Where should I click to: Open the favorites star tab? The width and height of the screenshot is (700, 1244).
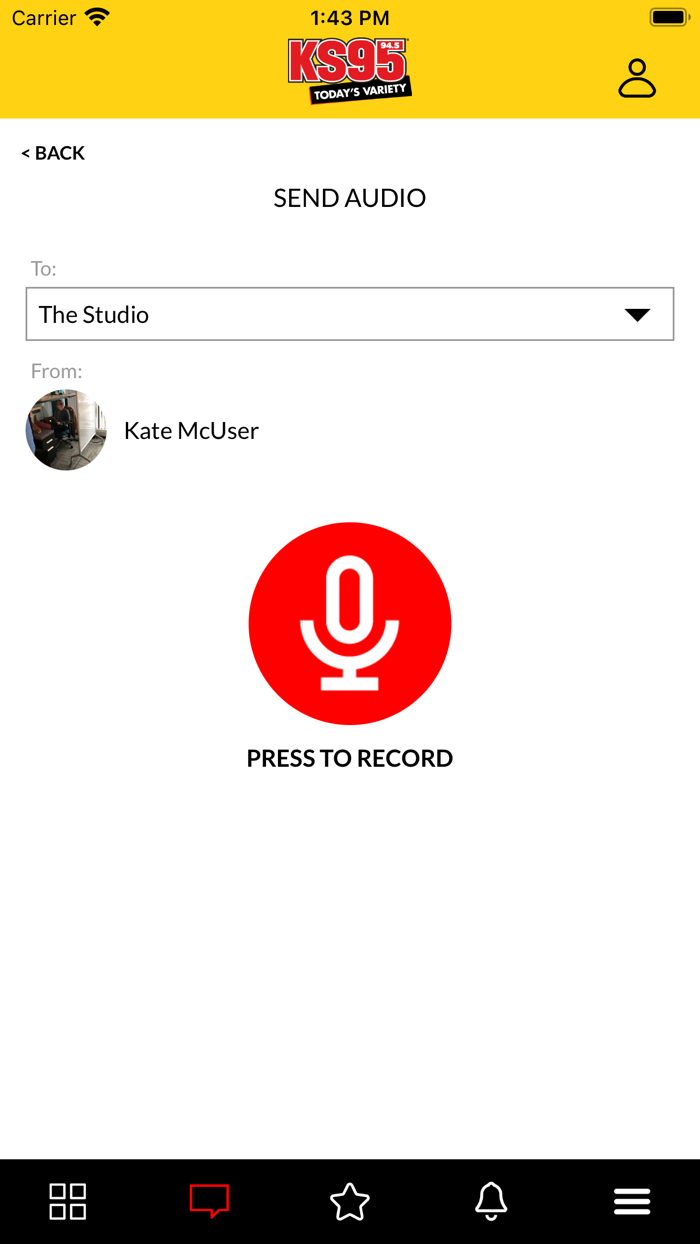click(x=350, y=1201)
